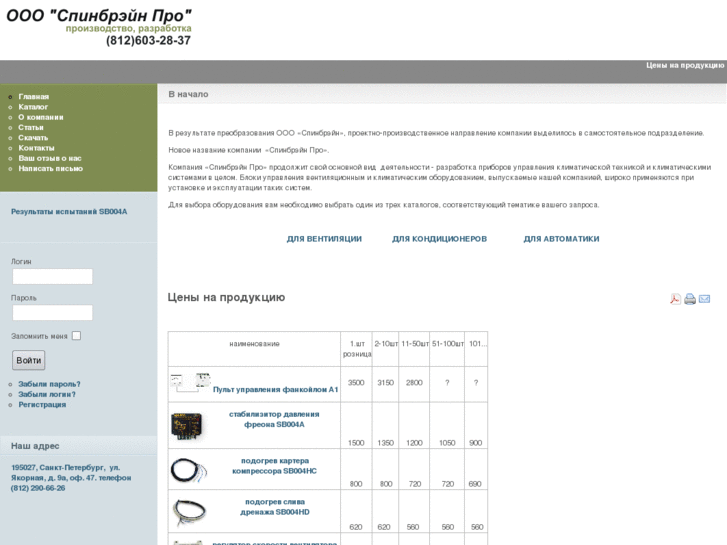Click the Войти button
Screen dimensions: 727x545
[x=29, y=360]
